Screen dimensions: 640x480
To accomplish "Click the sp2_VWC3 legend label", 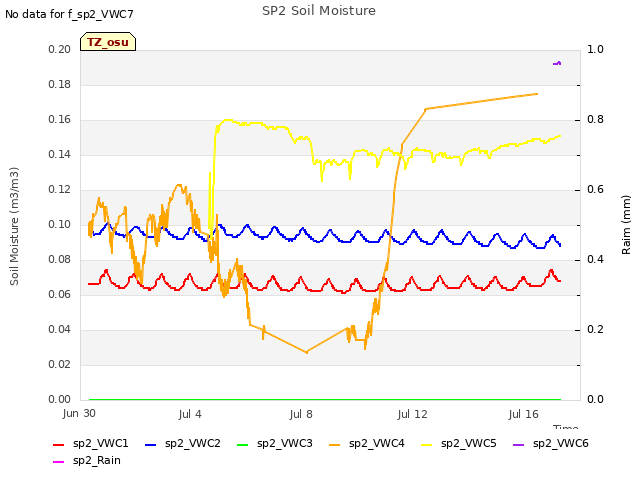I will coord(284,443).
